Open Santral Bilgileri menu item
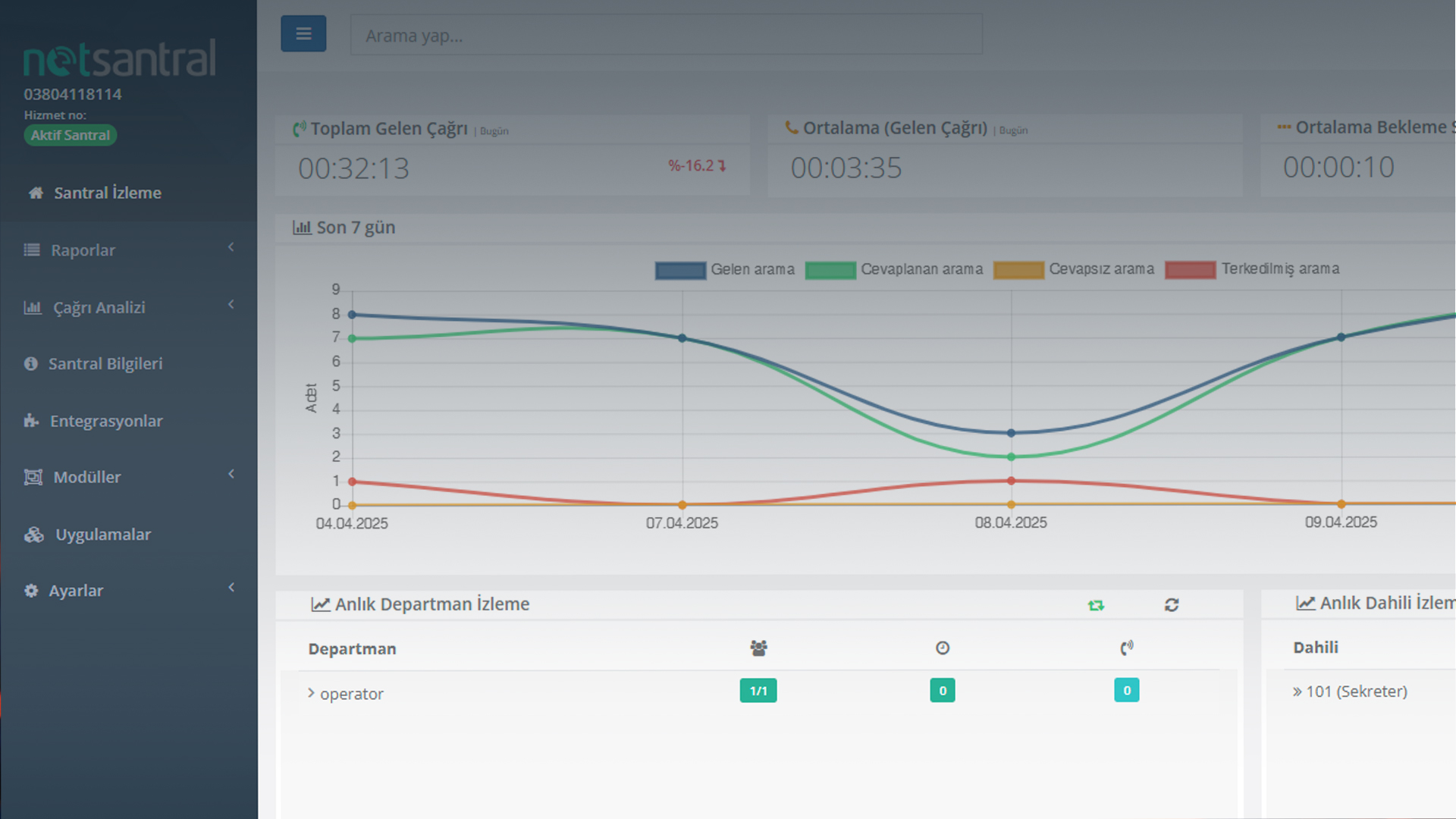1456x819 pixels. [x=105, y=364]
